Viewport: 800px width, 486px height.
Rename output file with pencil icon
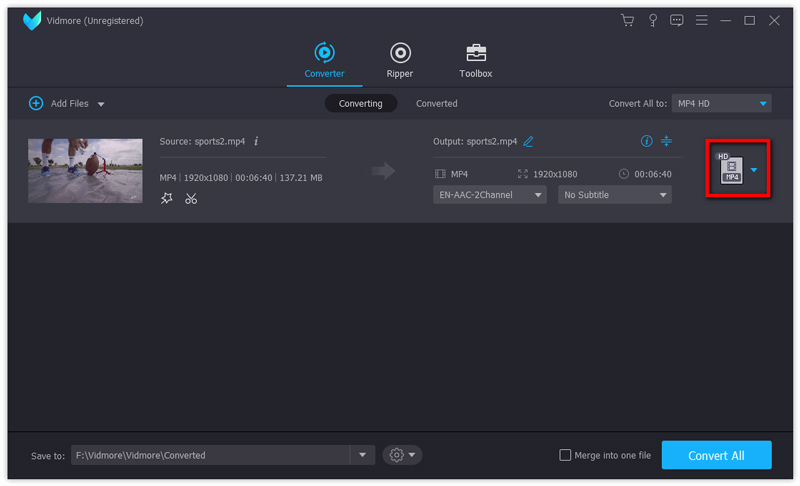528,142
